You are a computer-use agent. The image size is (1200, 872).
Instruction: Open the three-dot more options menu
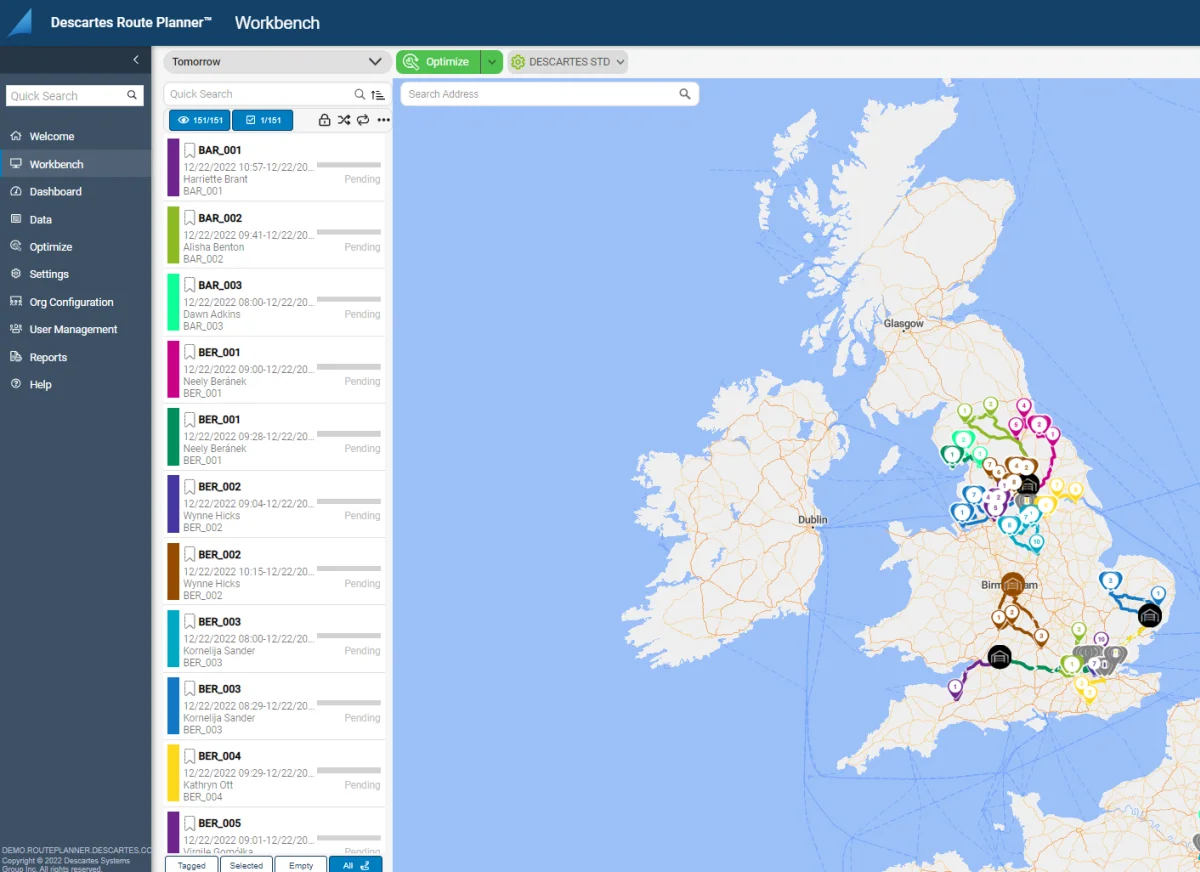383,120
